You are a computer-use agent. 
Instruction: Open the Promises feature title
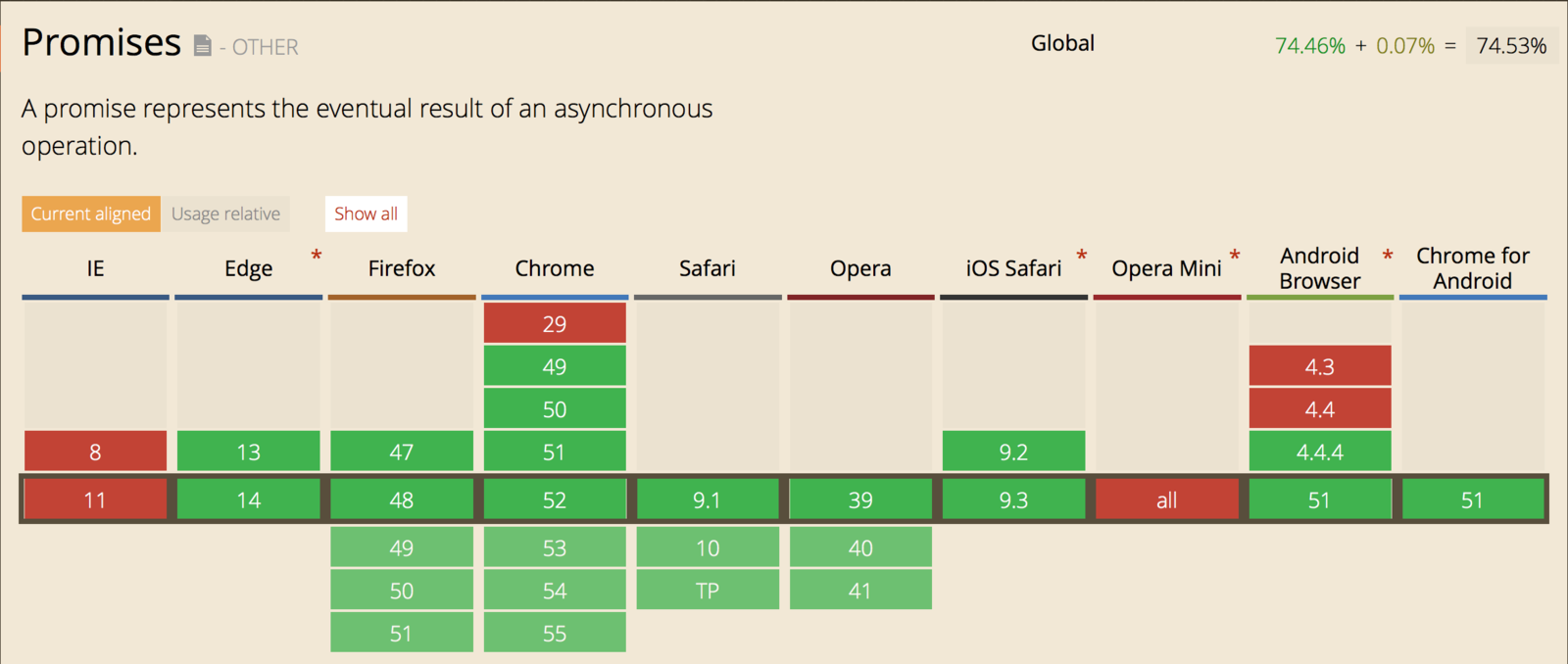[x=102, y=43]
